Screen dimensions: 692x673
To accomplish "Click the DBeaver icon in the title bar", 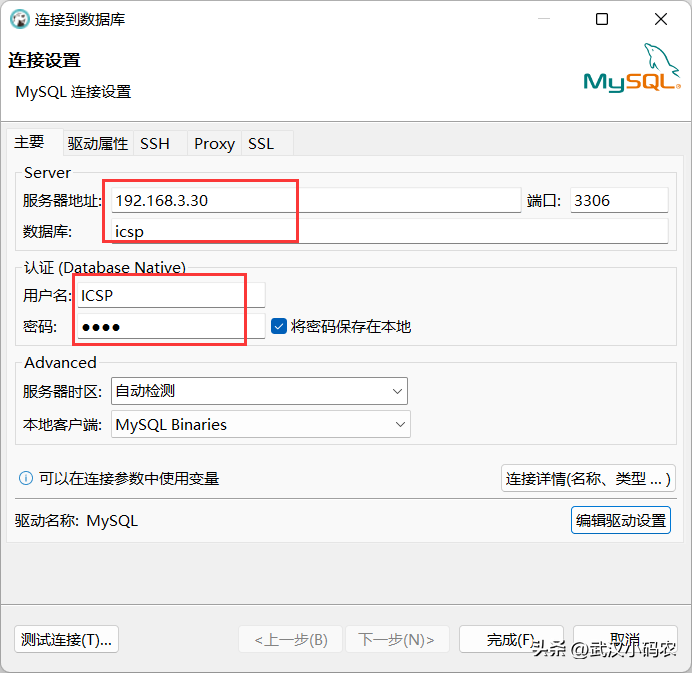I will tap(19, 20).
